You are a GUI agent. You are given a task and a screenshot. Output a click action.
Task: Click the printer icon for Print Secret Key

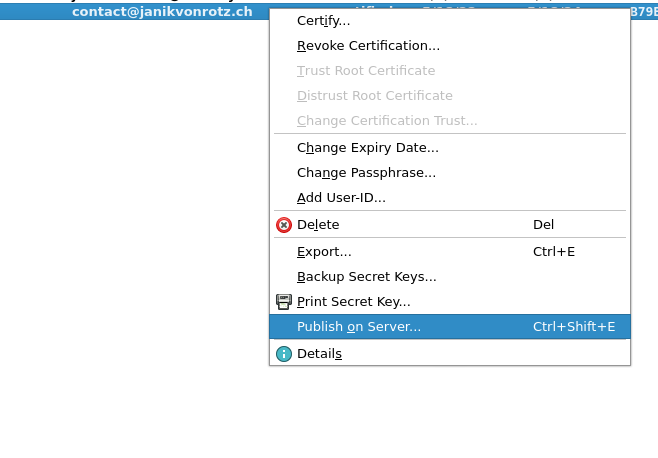(x=284, y=301)
